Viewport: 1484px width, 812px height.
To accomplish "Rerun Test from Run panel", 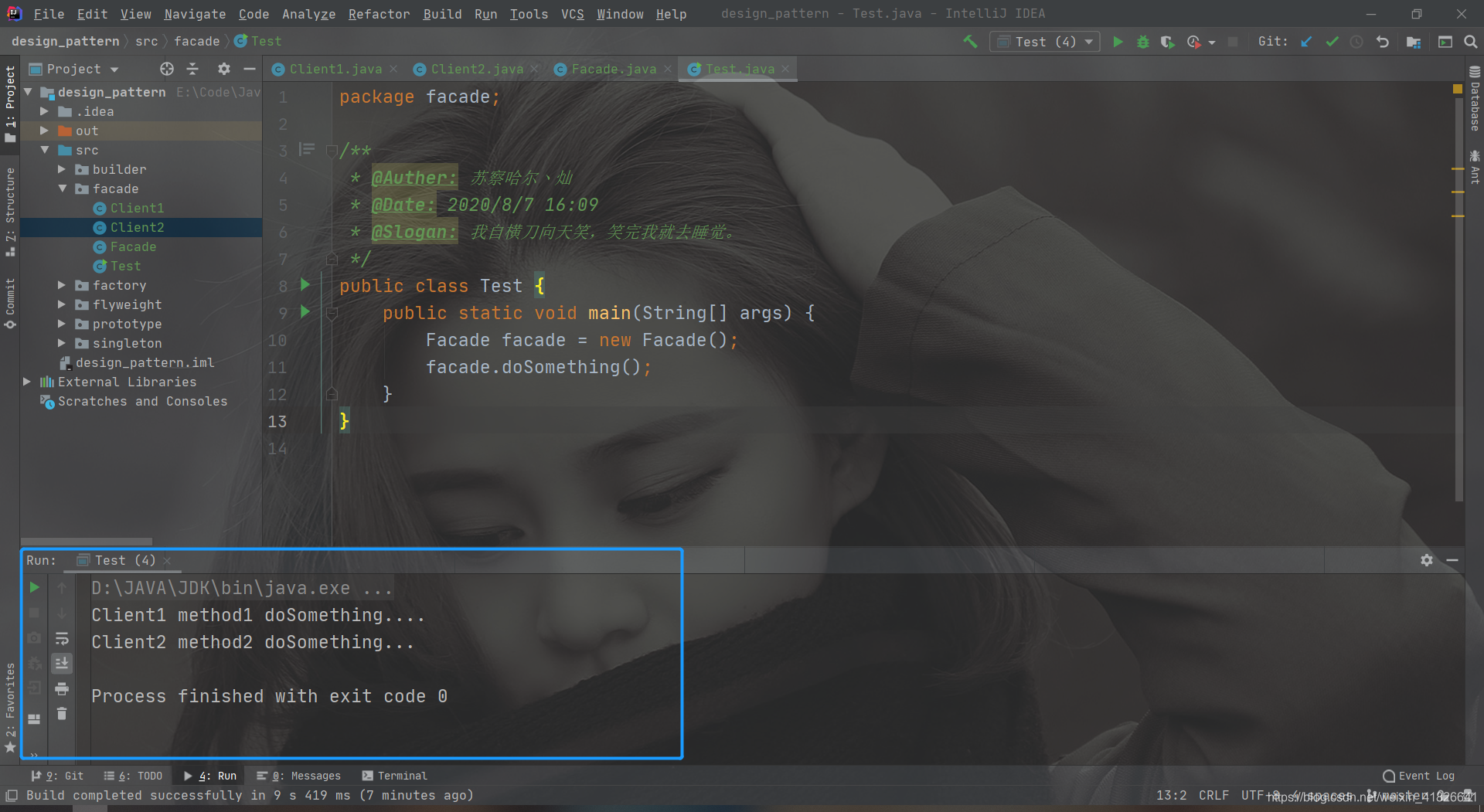I will [34, 587].
